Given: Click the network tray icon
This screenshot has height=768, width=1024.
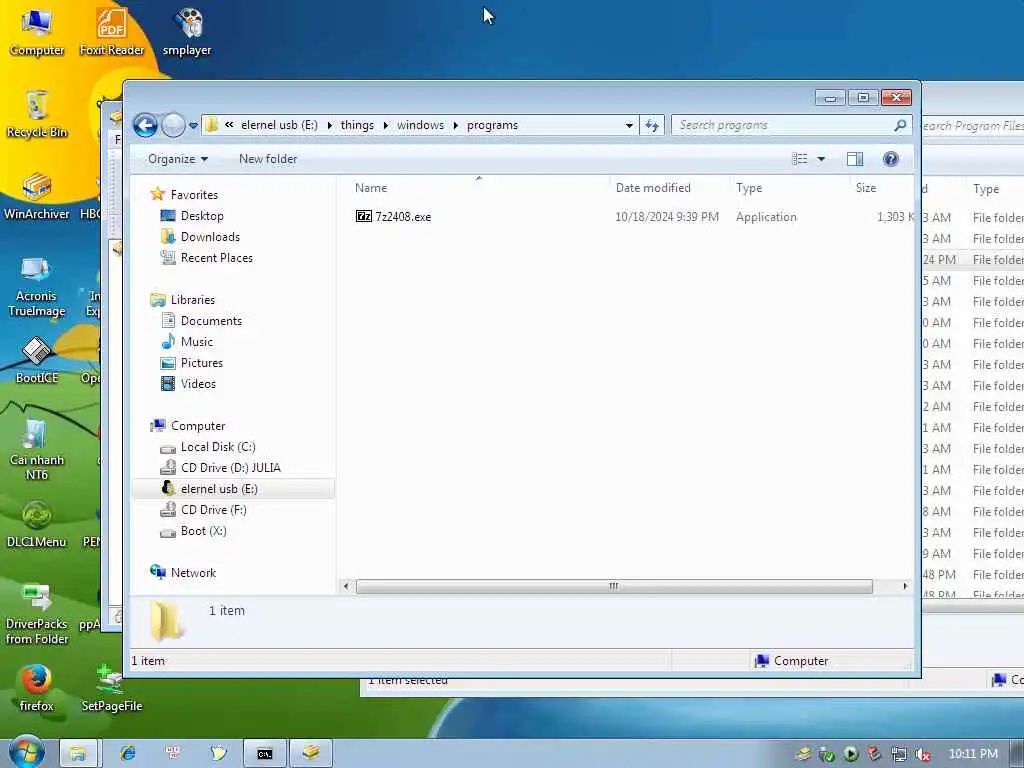Looking at the screenshot, I should tap(899, 754).
